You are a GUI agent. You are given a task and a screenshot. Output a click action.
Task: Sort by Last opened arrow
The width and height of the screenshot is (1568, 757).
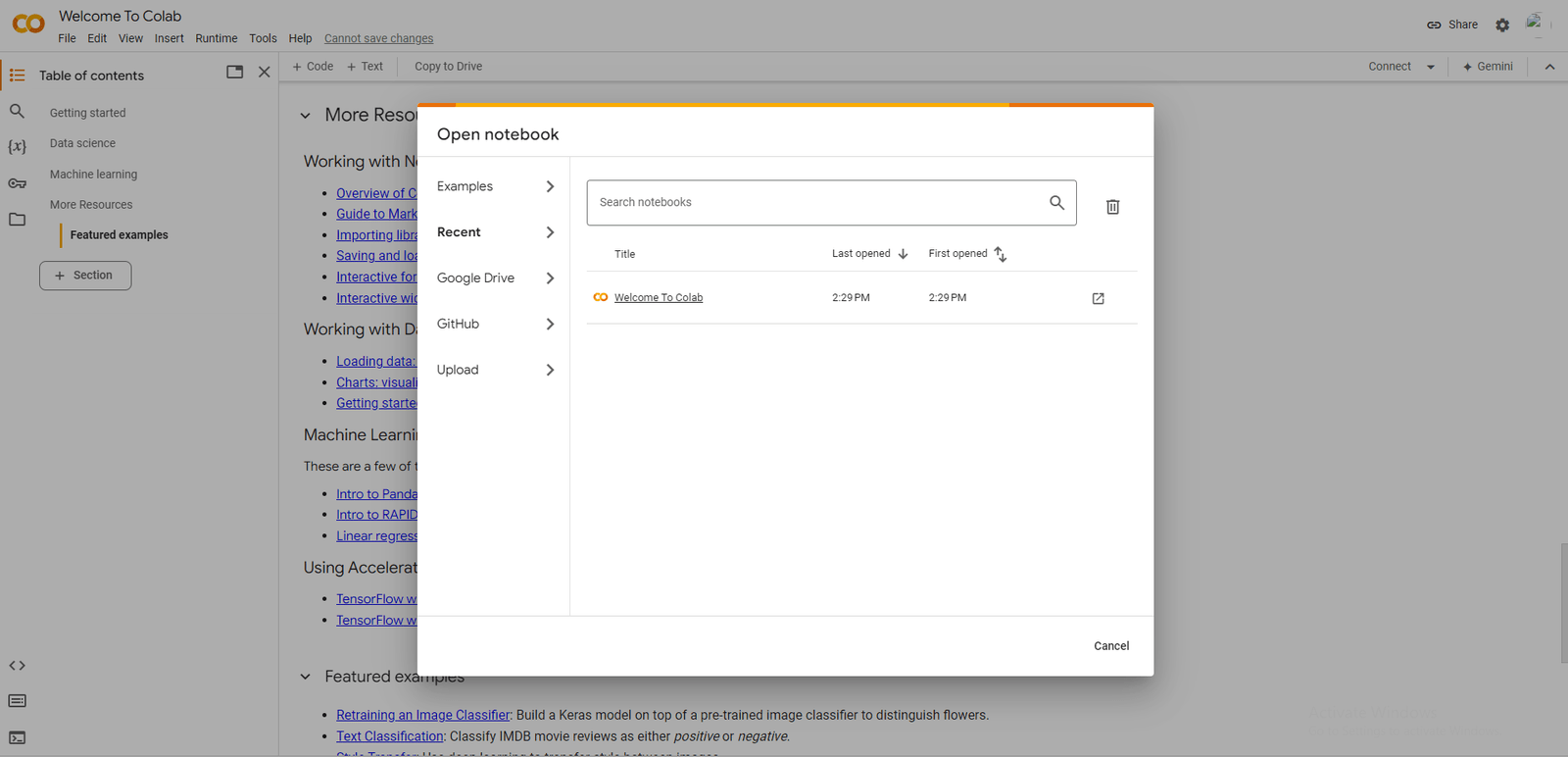pyautogui.click(x=903, y=254)
